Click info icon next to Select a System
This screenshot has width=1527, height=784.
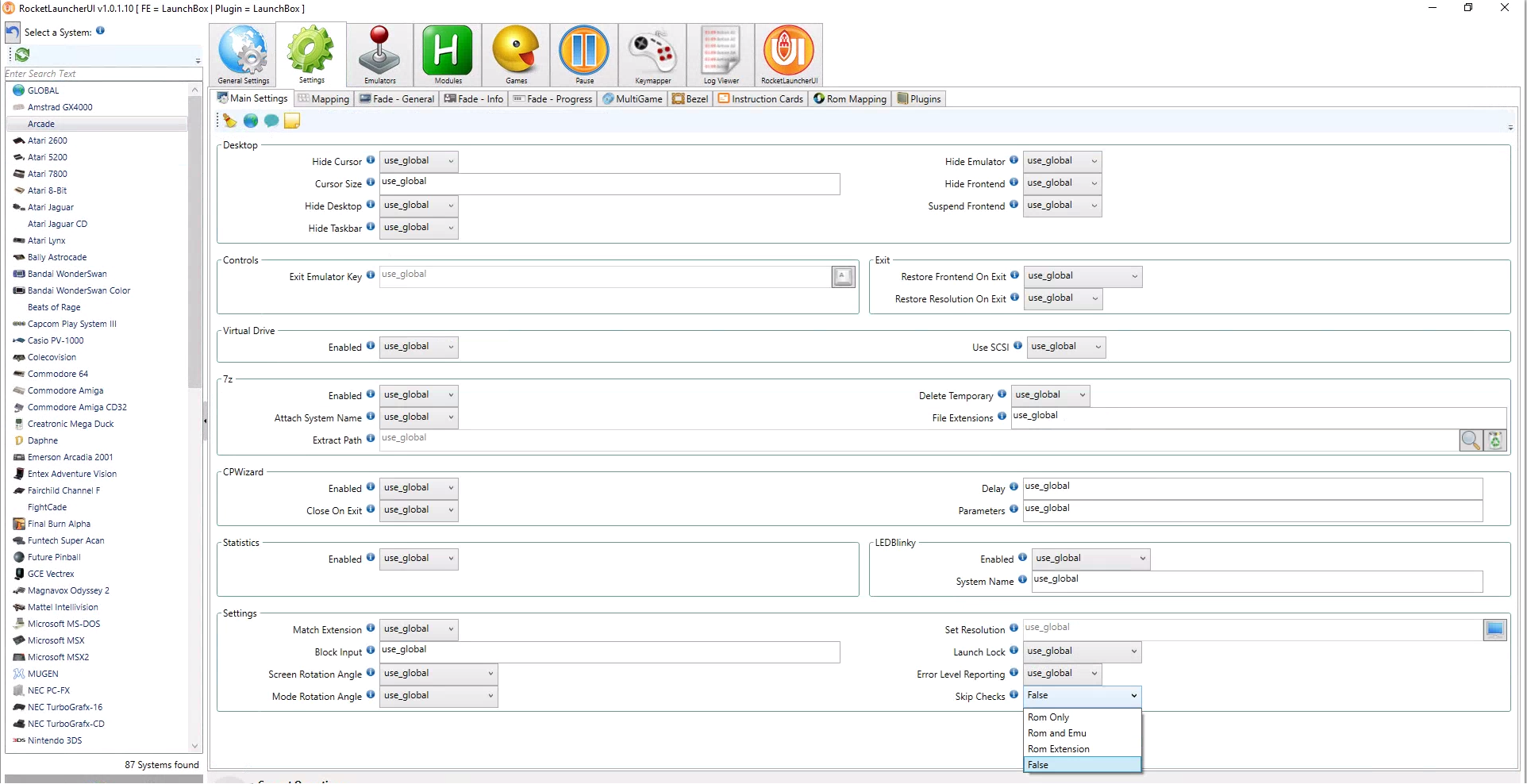coord(100,31)
